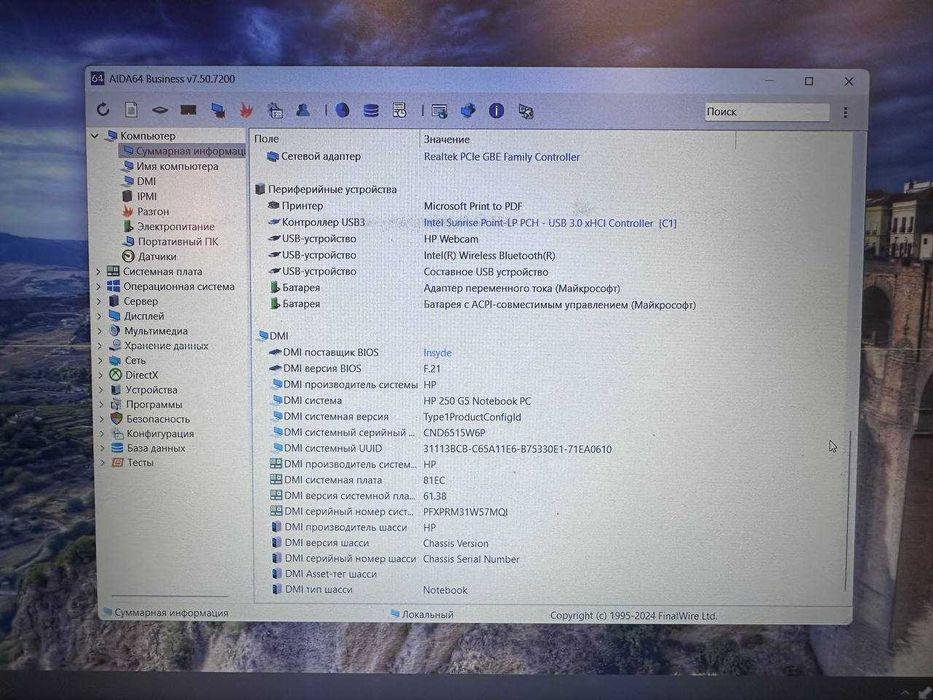Open the three-dot menu beside search
Screen dimensions: 933x700
point(845,112)
